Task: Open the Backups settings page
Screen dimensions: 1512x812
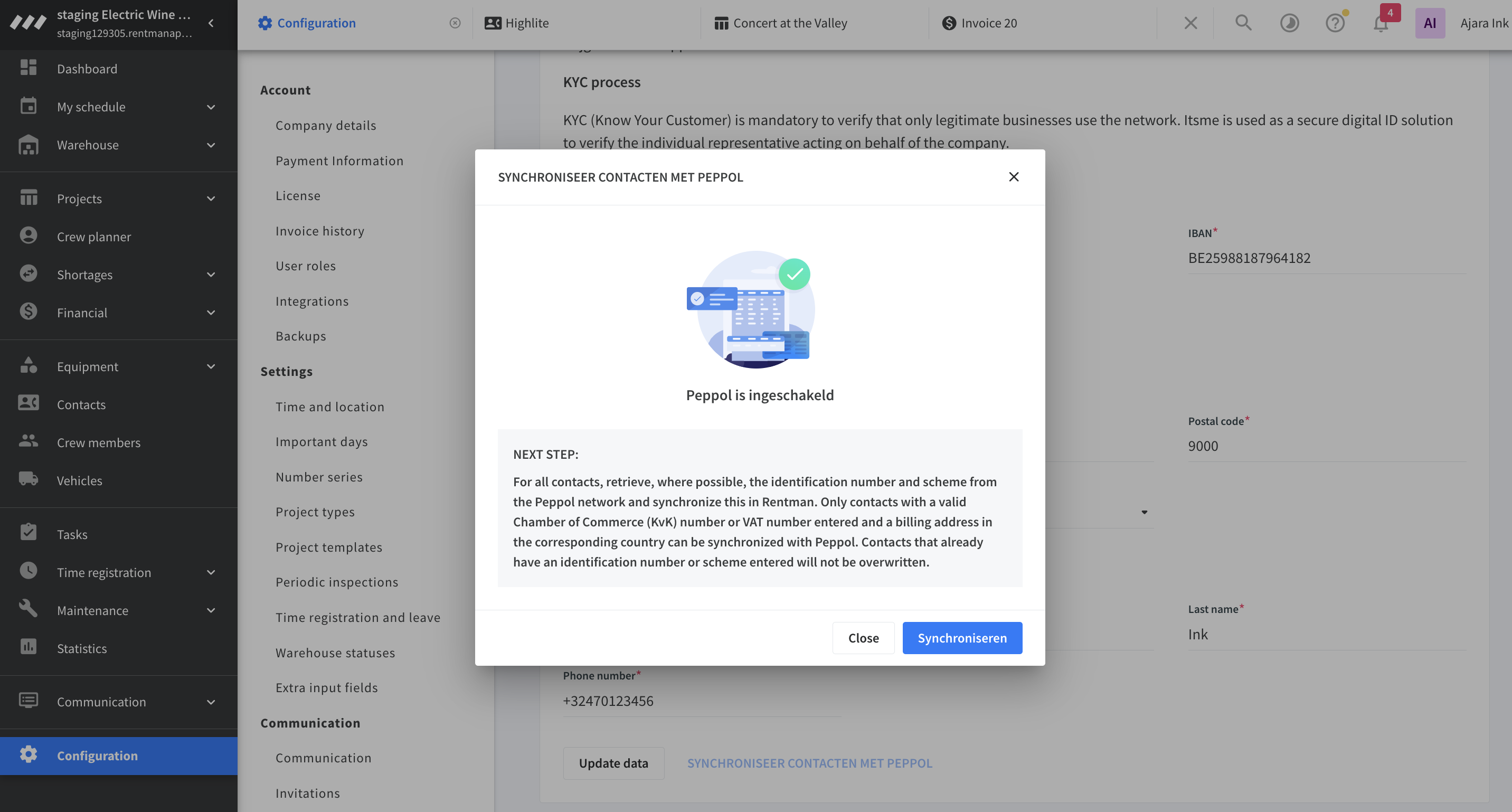Action: [x=301, y=335]
